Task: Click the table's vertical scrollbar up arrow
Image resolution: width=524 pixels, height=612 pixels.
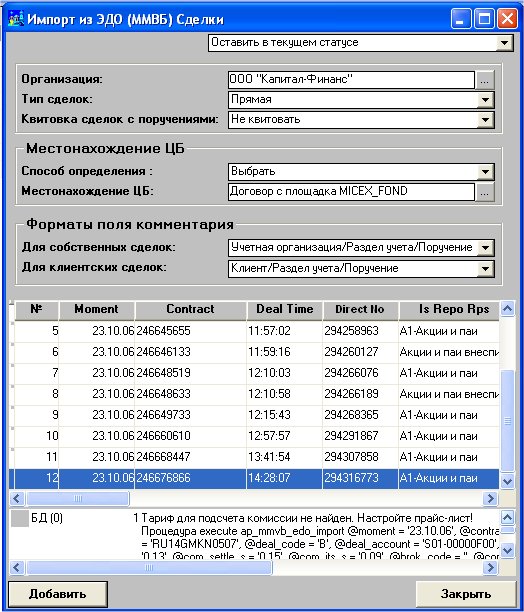Action: [507, 309]
